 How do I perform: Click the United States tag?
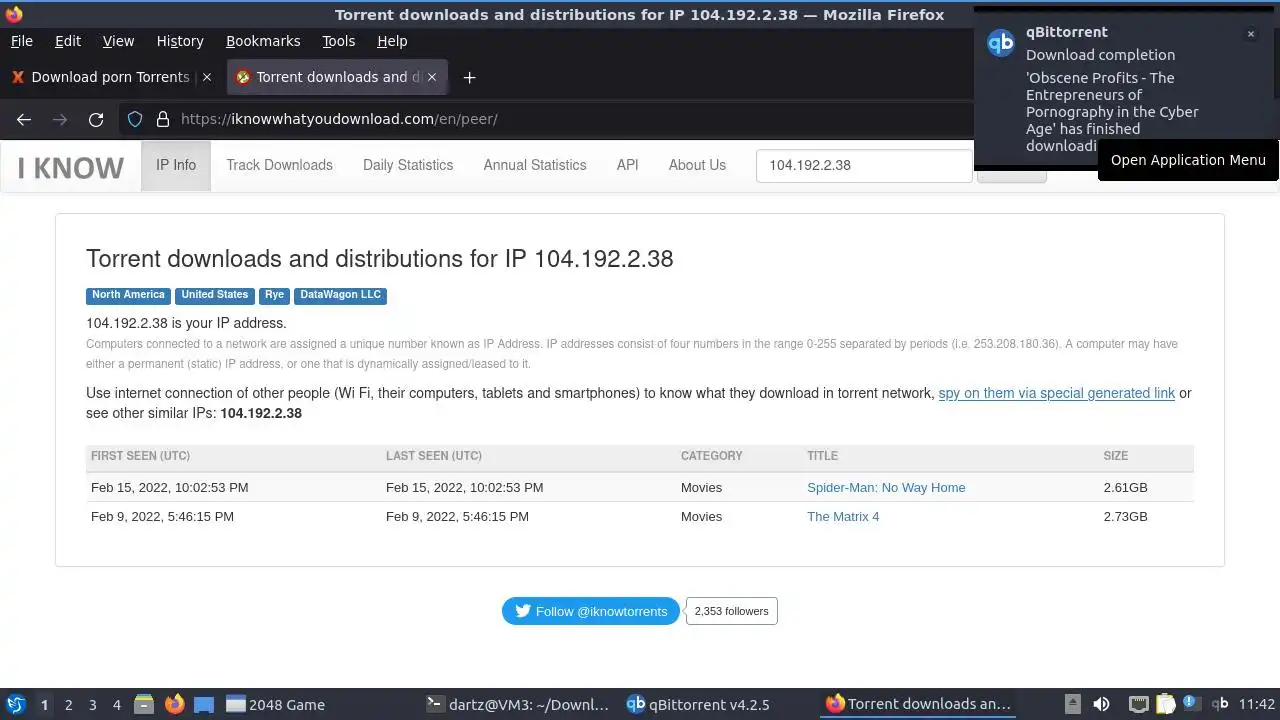click(x=214, y=295)
